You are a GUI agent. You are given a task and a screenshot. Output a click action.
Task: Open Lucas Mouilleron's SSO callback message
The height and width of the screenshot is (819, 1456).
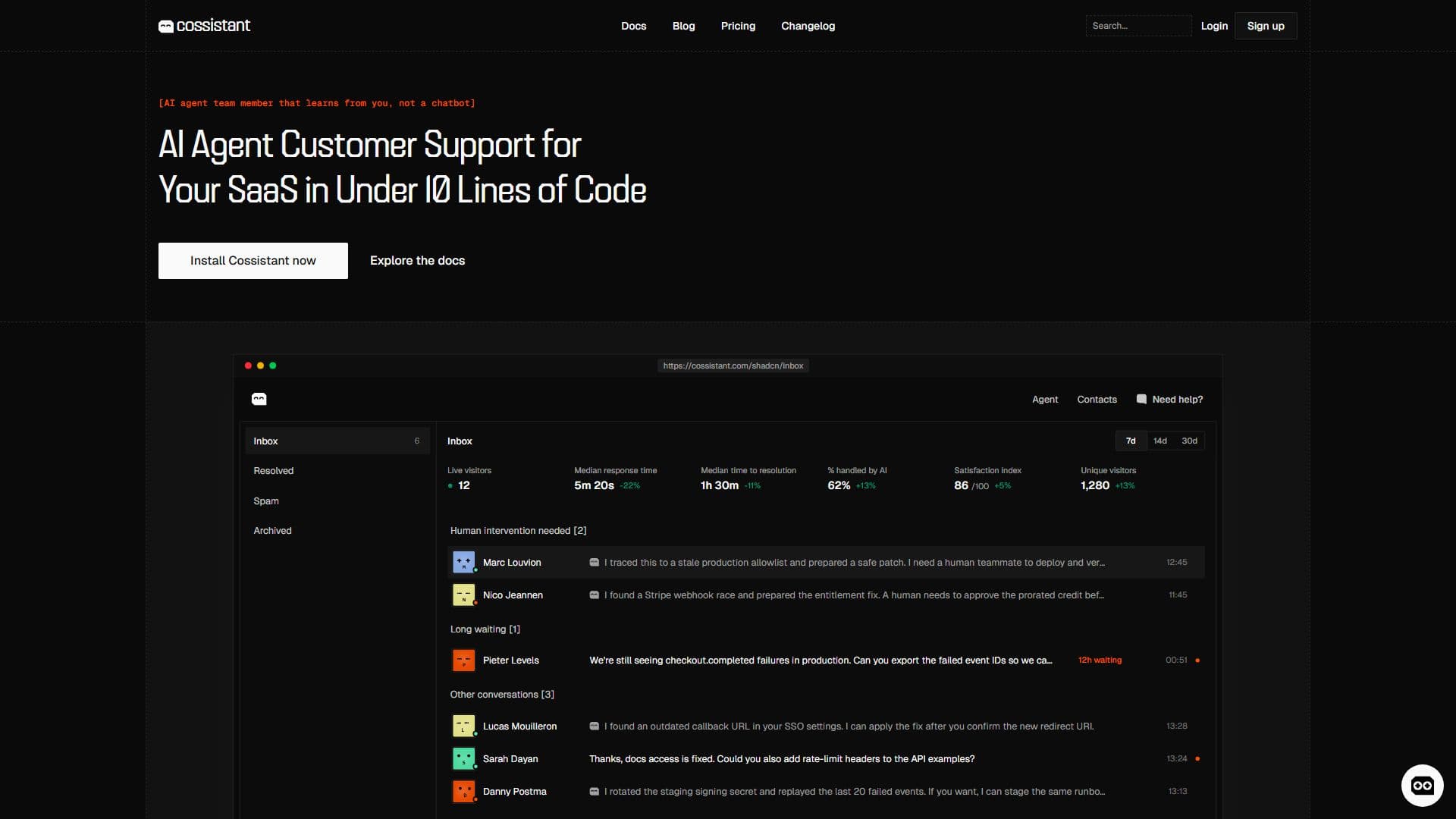(x=849, y=726)
